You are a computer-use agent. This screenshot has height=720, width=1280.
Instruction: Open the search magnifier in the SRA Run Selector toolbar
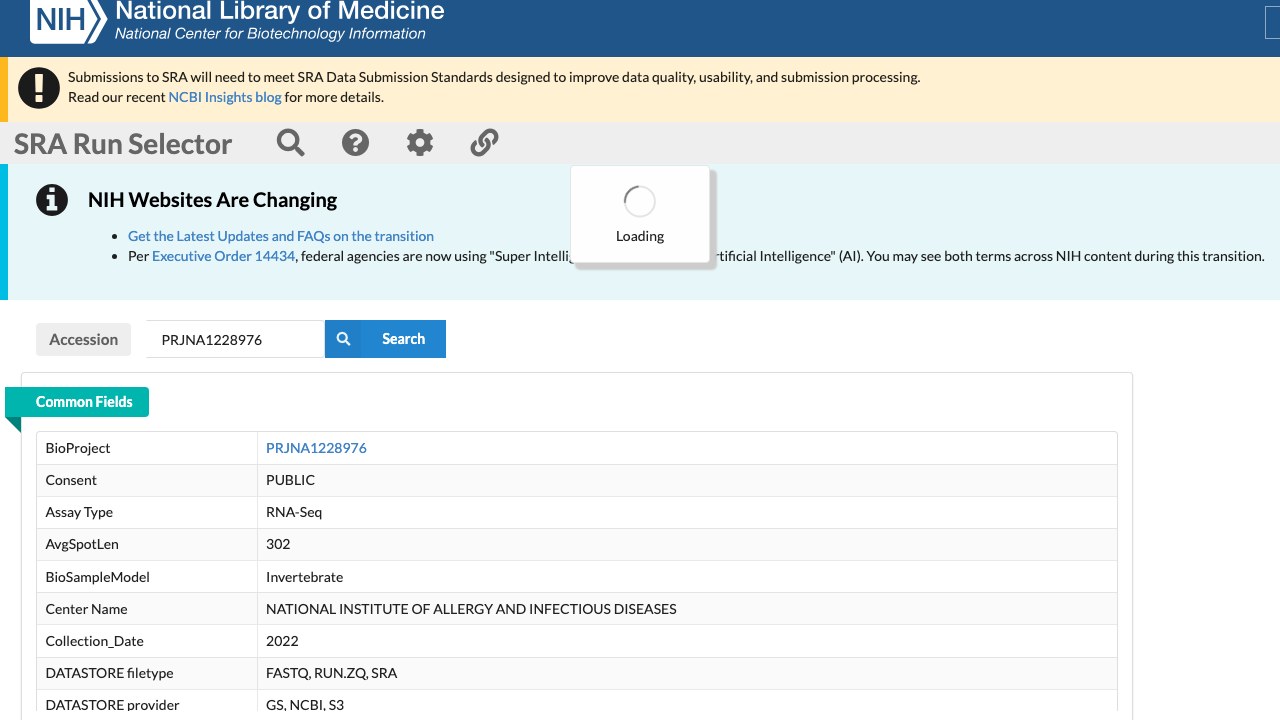(x=291, y=143)
